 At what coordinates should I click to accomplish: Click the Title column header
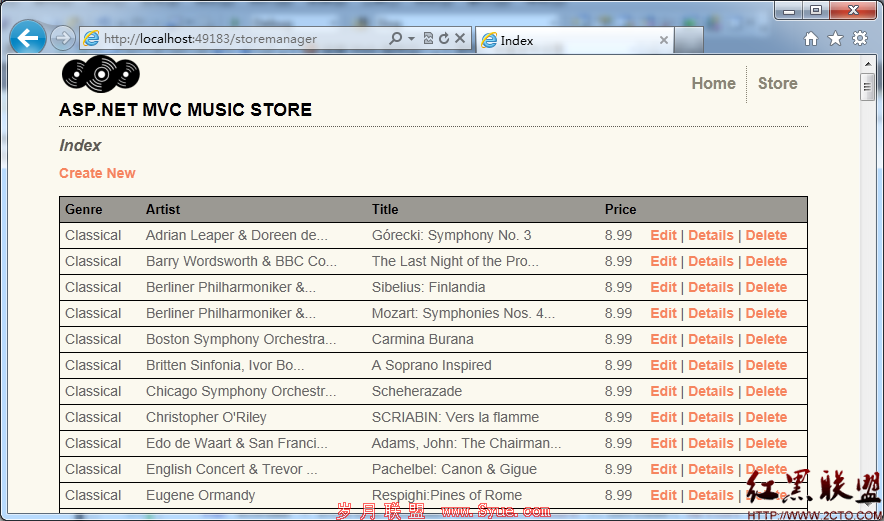click(x=385, y=209)
